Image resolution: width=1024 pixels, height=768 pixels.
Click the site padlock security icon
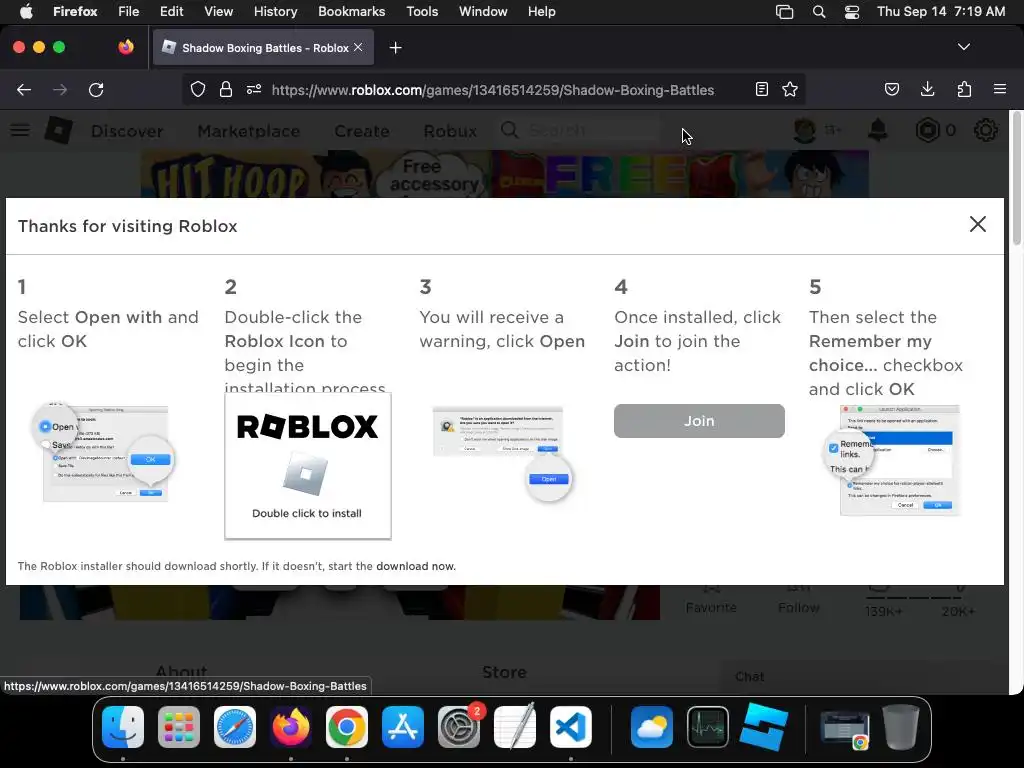(226, 89)
